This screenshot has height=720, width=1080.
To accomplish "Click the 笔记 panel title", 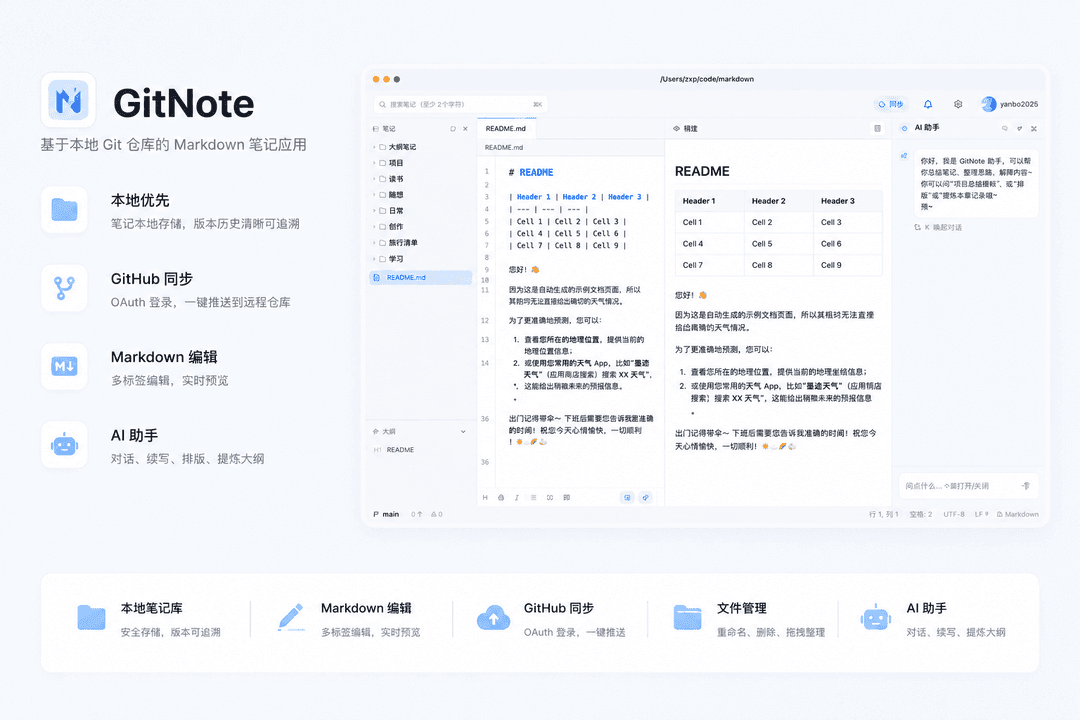I will 388,129.
